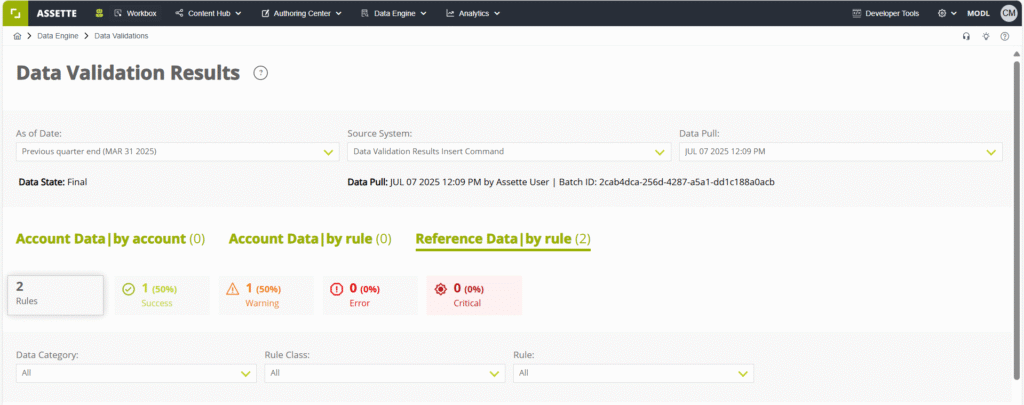Viewport: 1024px width, 405px height.
Task: Filter by the Warning card
Action: (x=266, y=295)
